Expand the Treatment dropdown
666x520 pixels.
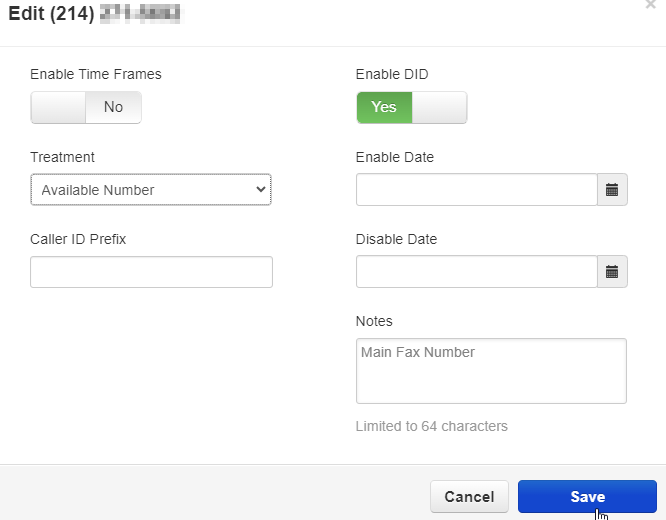(151, 190)
